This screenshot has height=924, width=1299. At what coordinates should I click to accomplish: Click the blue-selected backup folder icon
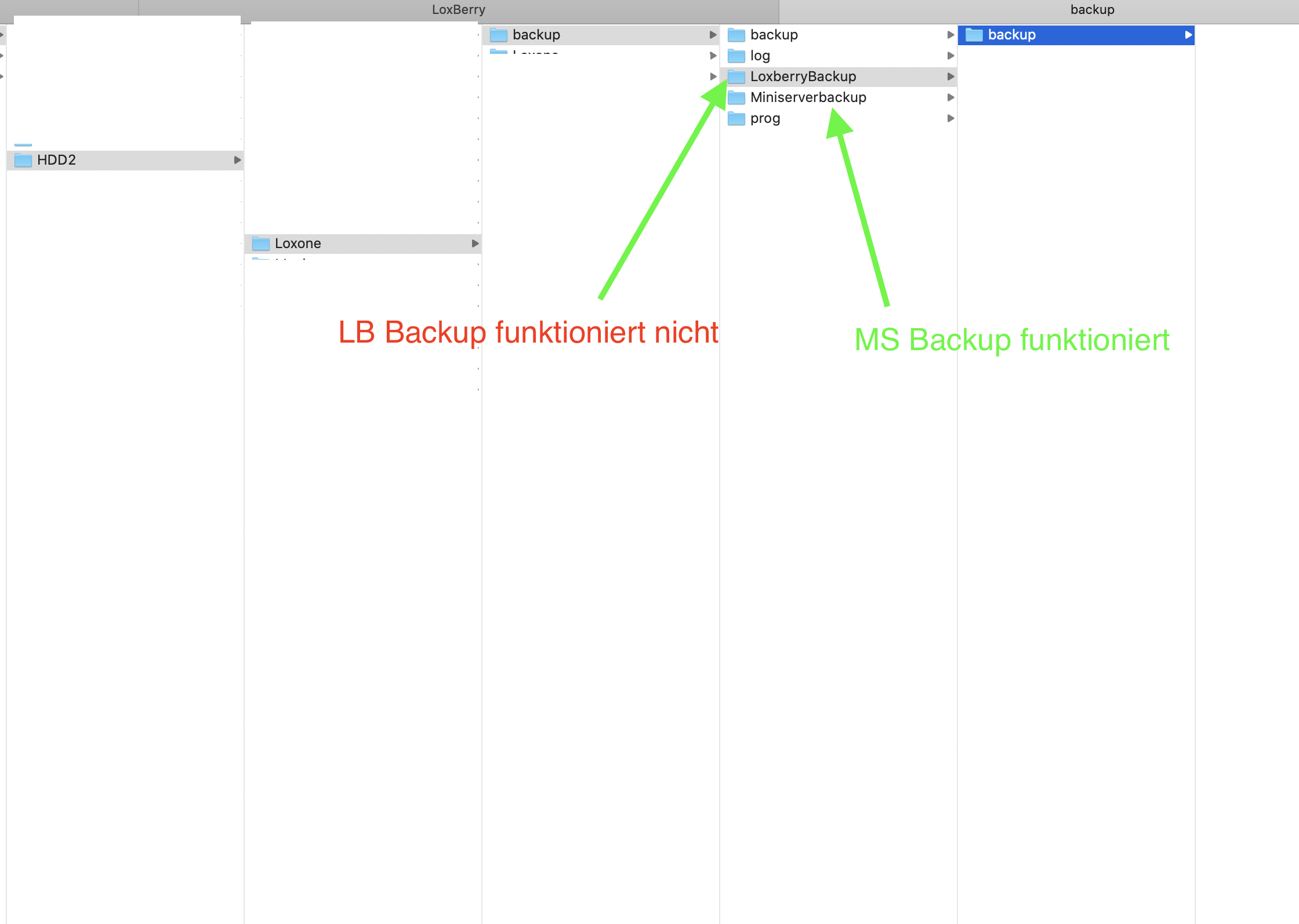(974, 35)
